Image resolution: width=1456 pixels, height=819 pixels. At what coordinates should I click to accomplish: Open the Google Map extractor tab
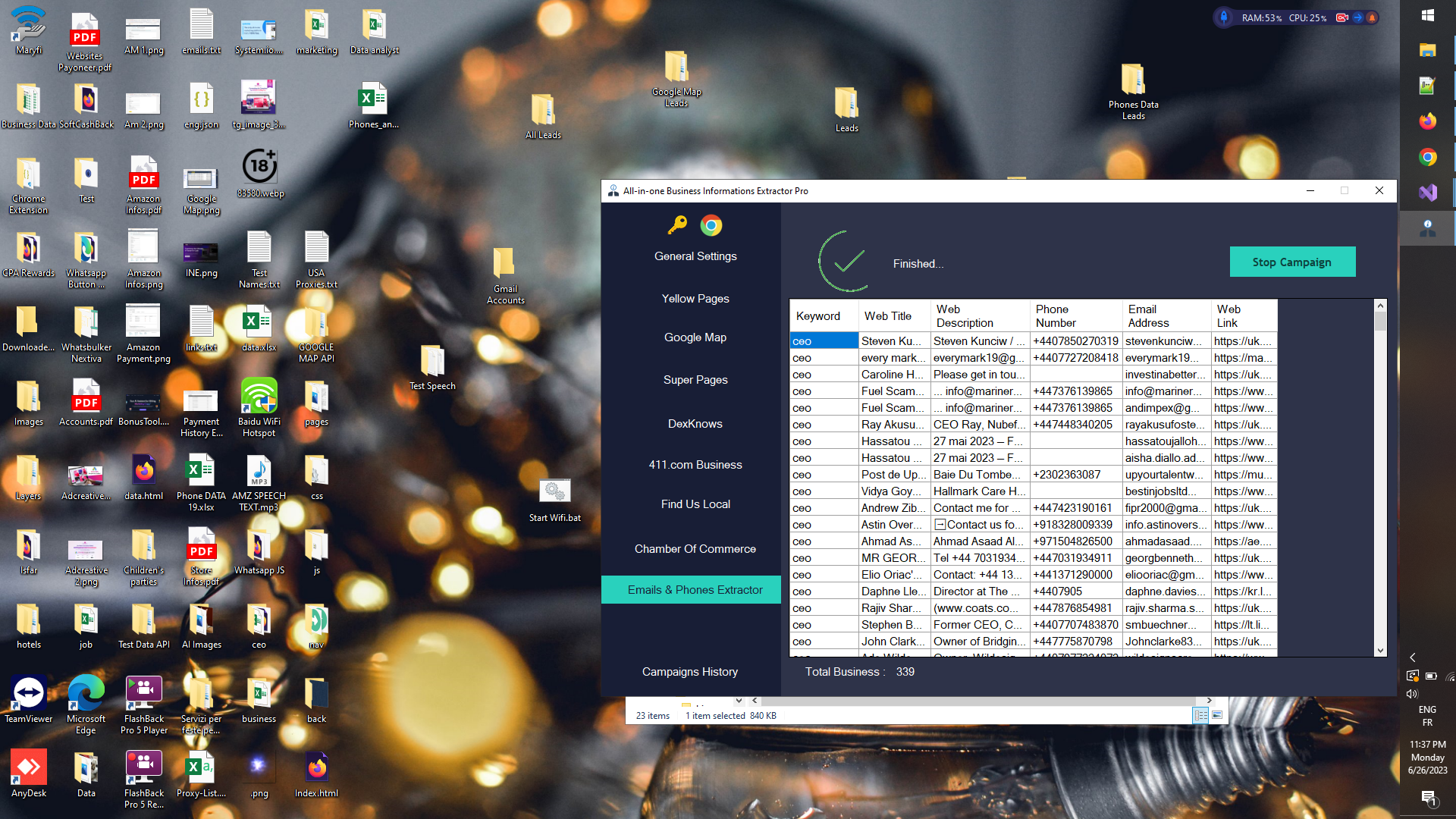(695, 337)
